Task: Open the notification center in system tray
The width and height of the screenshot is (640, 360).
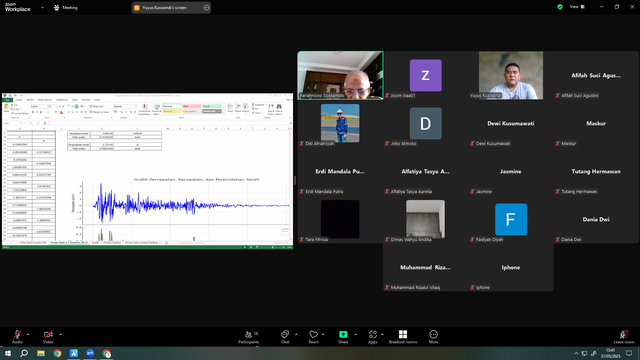Action: (629, 353)
